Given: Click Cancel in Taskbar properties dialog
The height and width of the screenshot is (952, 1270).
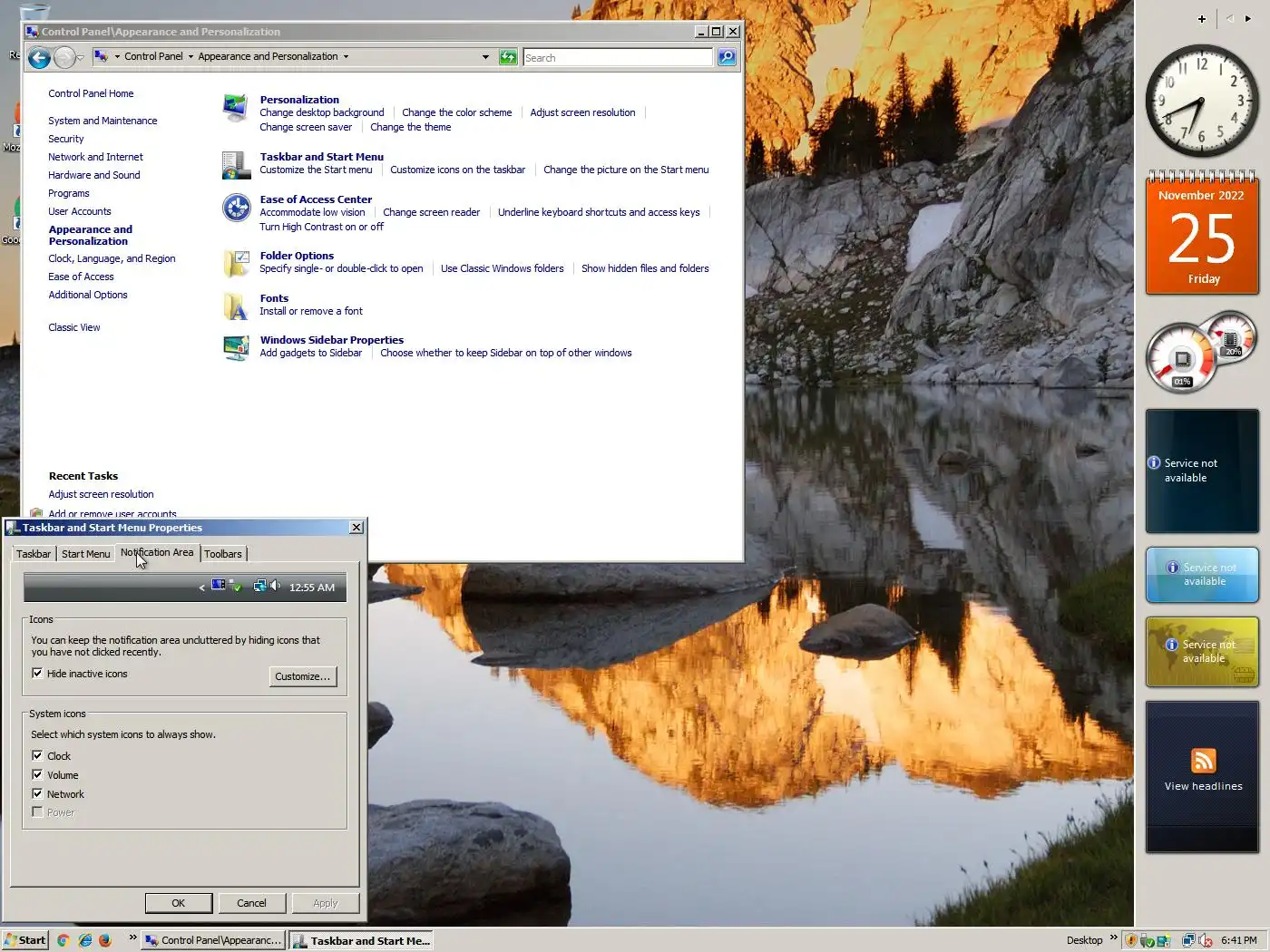Looking at the screenshot, I should [x=251, y=903].
